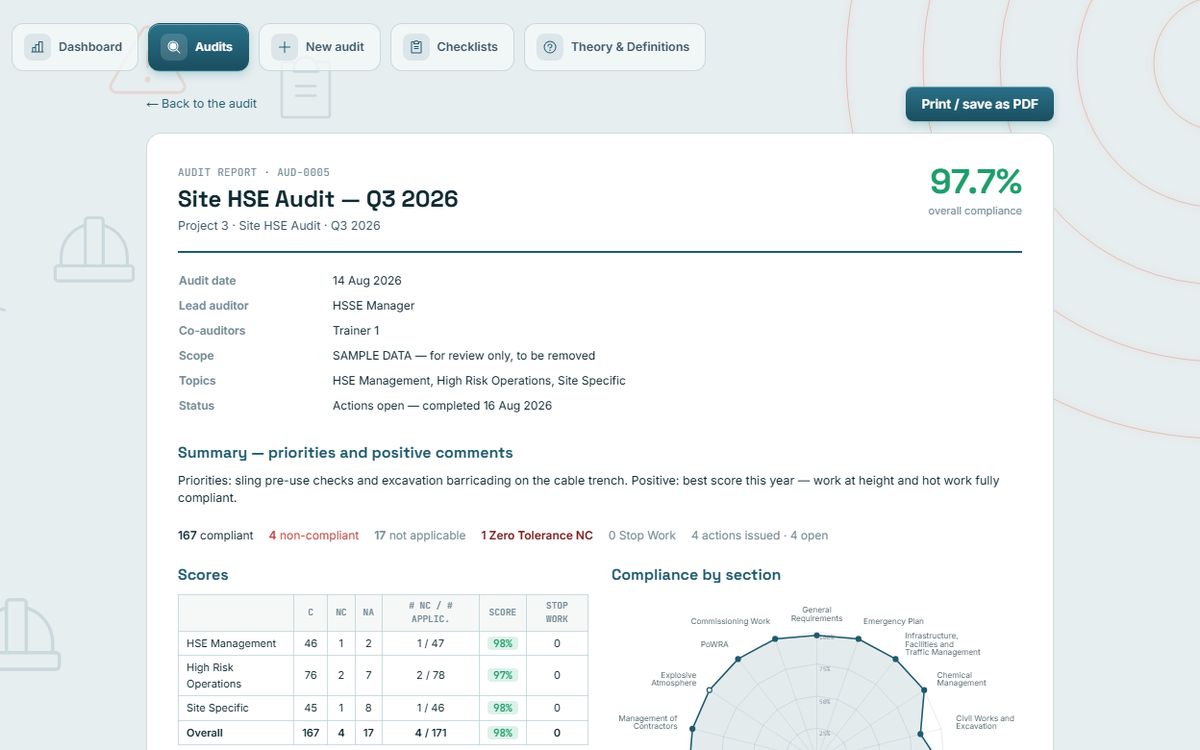Click the 4 / 171 overall cell
The height and width of the screenshot is (750, 1200).
point(432,733)
